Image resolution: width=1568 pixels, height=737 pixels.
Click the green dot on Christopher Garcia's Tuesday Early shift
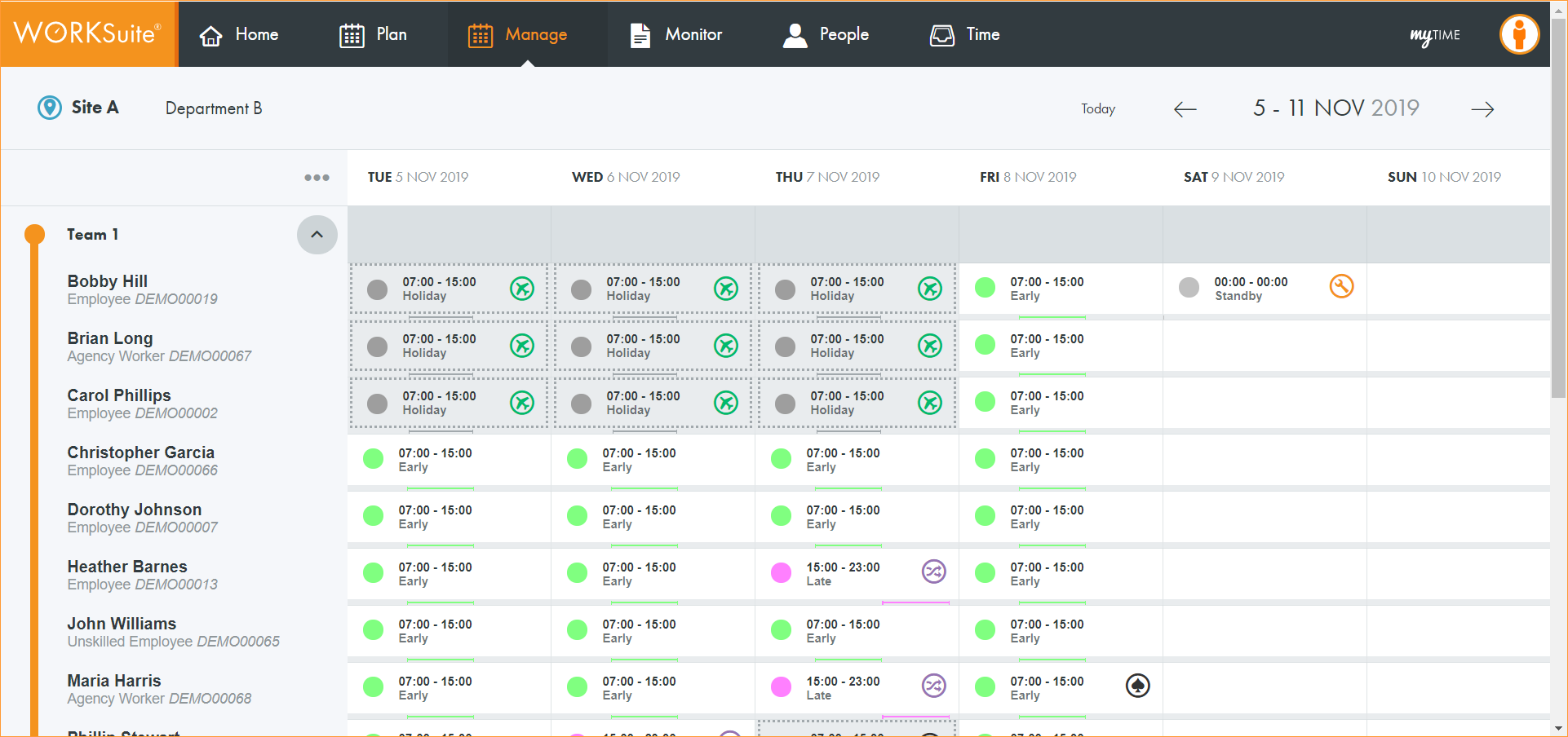tap(373, 458)
